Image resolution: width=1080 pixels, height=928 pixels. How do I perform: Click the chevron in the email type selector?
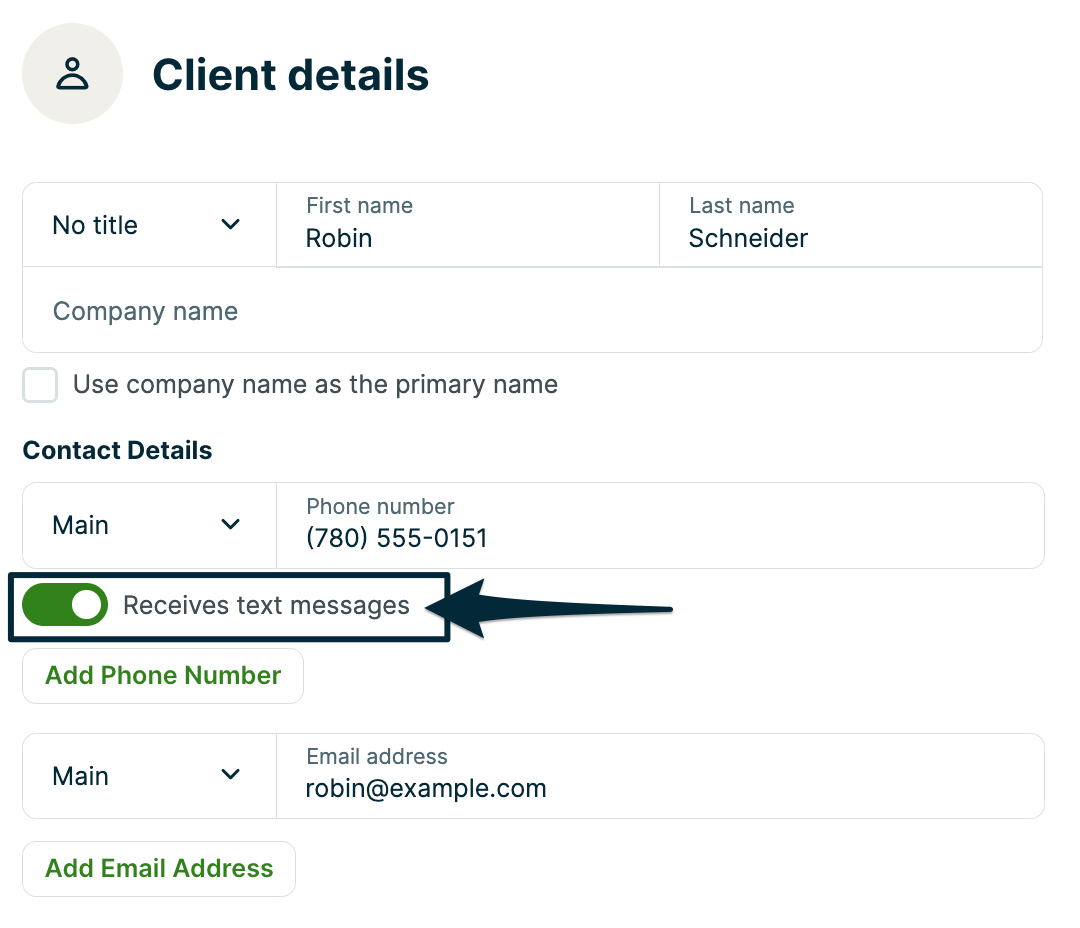[x=231, y=775]
